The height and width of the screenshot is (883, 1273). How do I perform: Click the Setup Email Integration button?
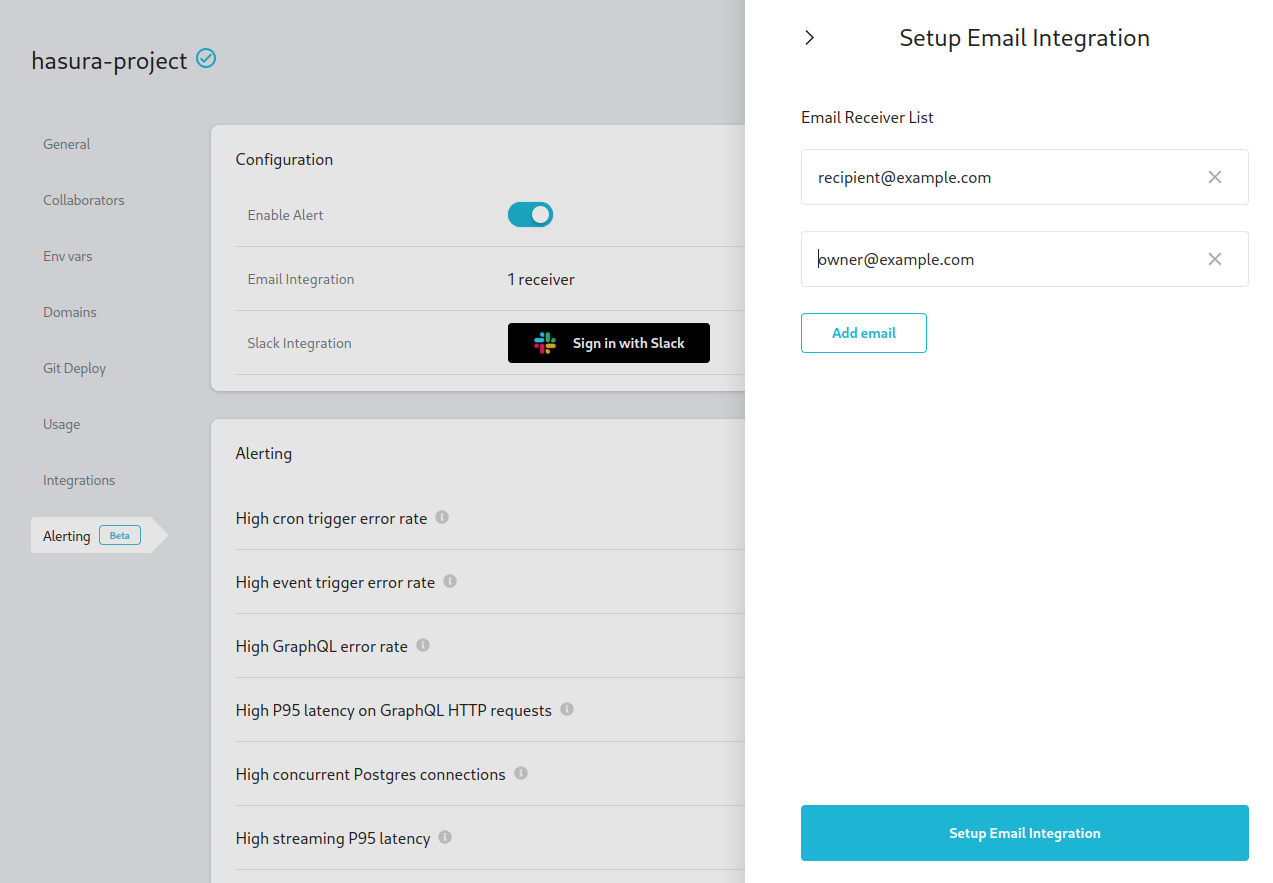point(1024,833)
